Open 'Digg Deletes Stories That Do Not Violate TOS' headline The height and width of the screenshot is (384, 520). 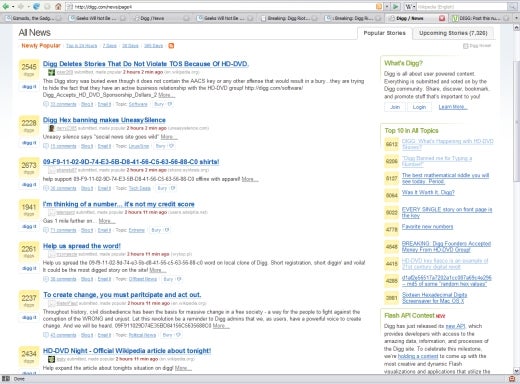[x=146, y=64]
